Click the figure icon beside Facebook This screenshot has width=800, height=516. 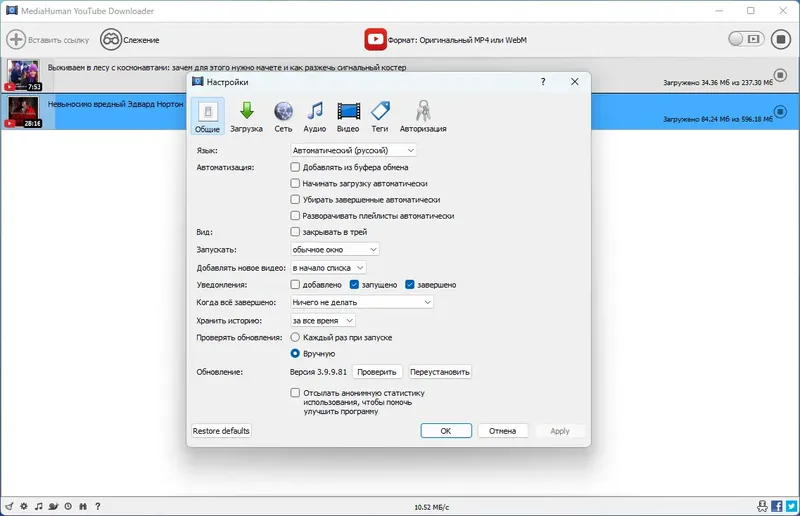[762, 506]
